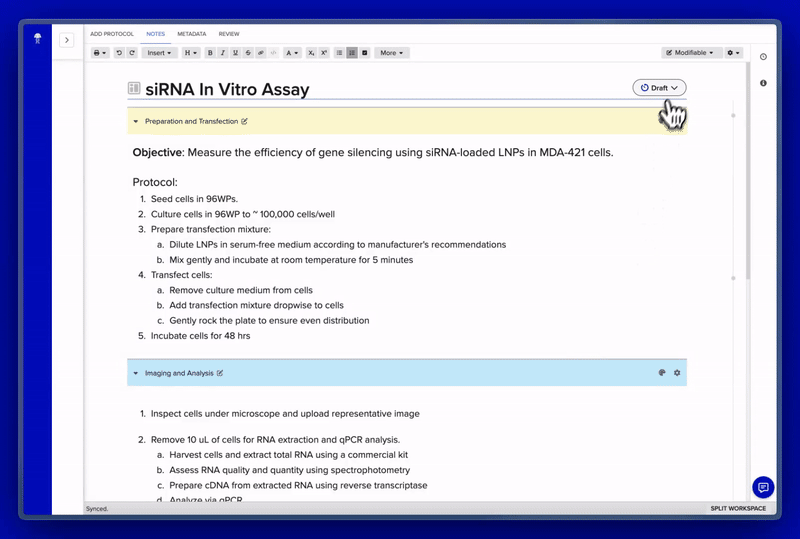
Task: Insert a hyperlink using link icon
Action: click(x=261, y=53)
